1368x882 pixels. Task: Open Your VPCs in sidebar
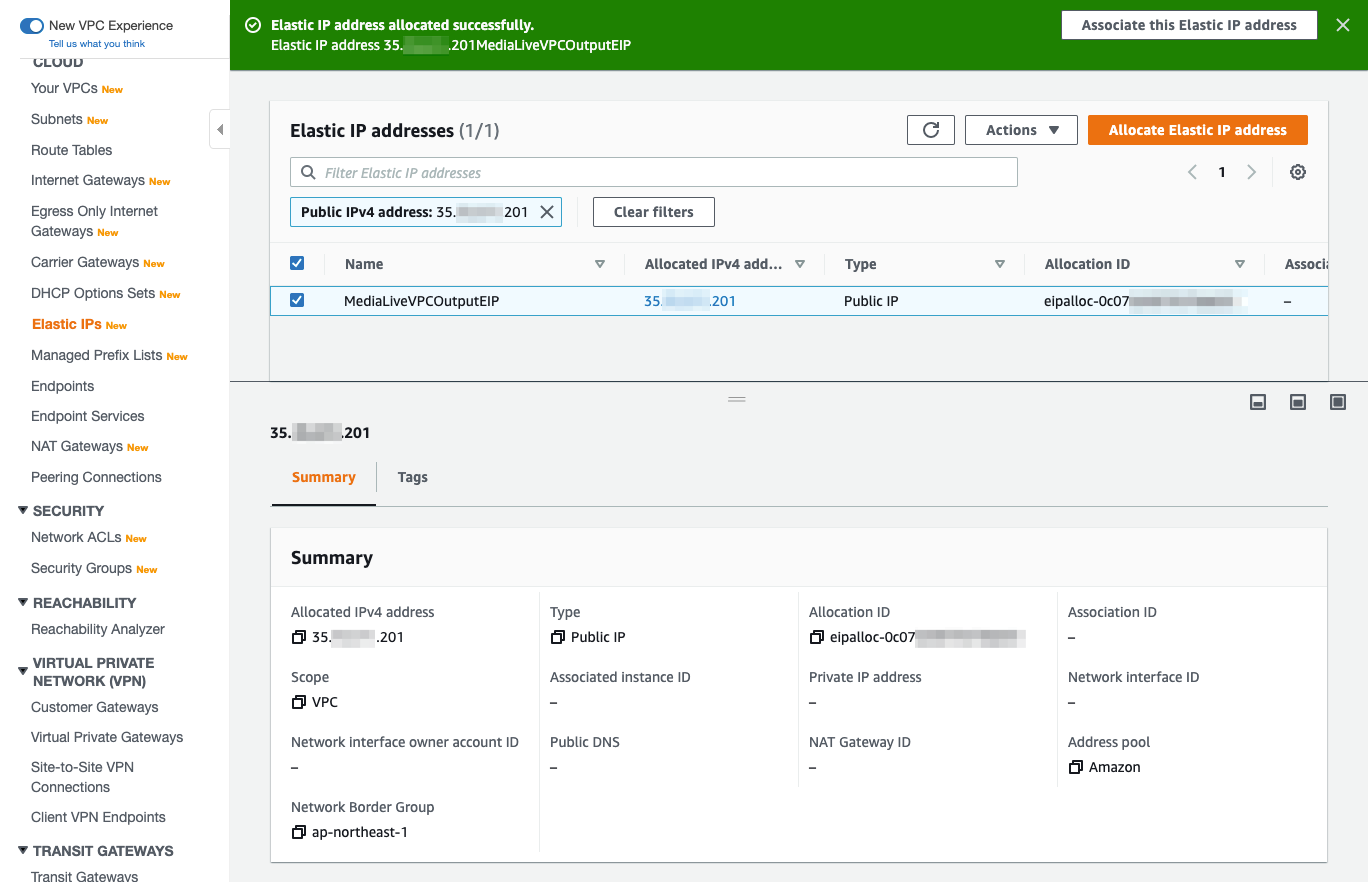click(x=64, y=88)
